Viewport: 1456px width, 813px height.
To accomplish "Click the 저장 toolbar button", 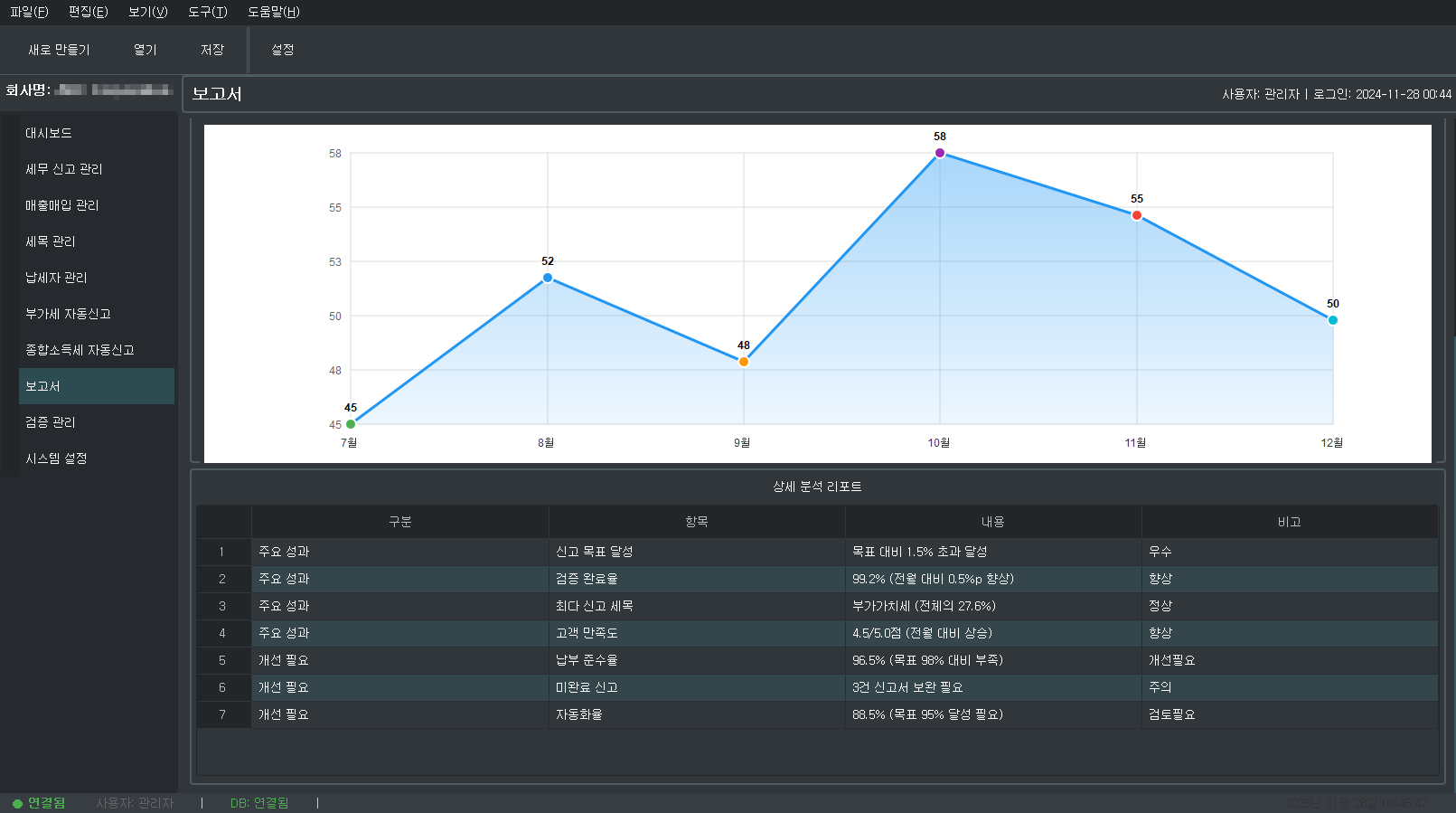I will (212, 50).
